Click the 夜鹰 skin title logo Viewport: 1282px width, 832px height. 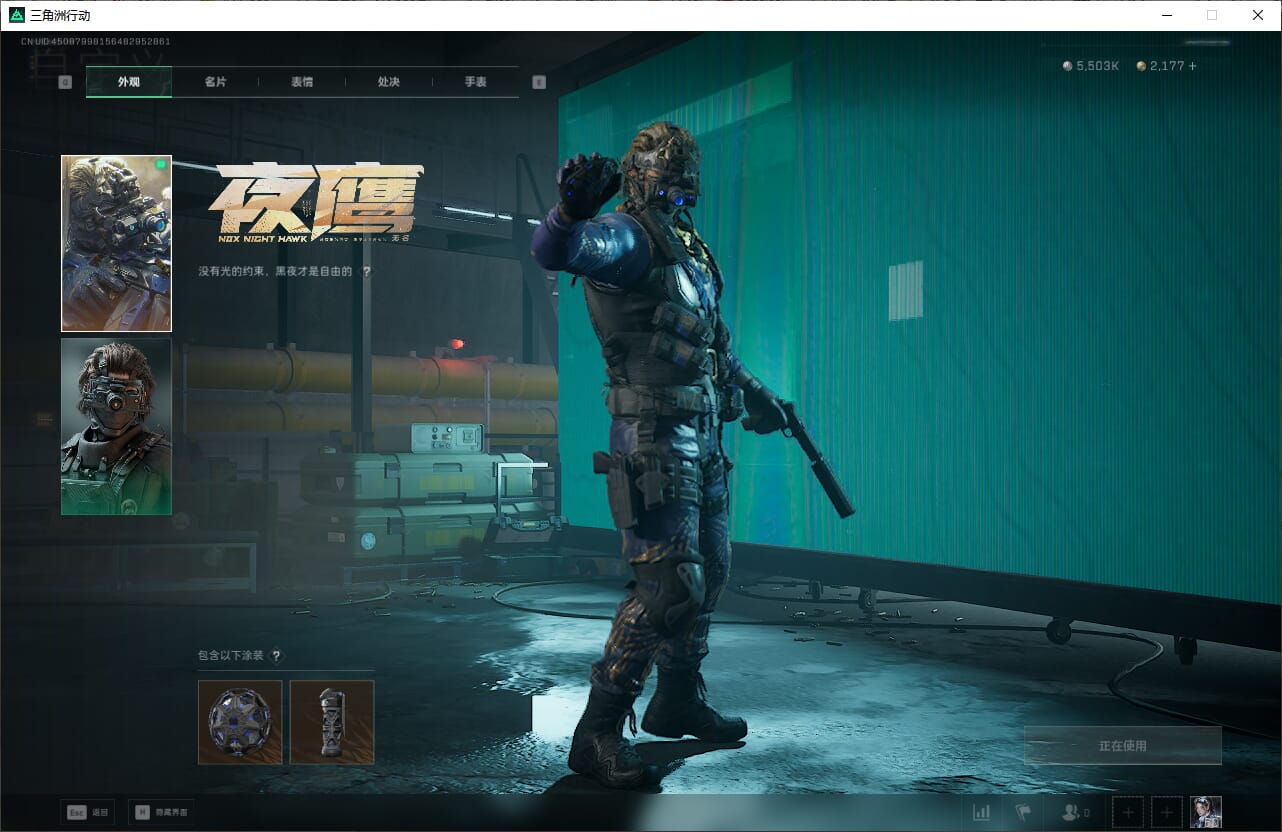pyautogui.click(x=316, y=204)
